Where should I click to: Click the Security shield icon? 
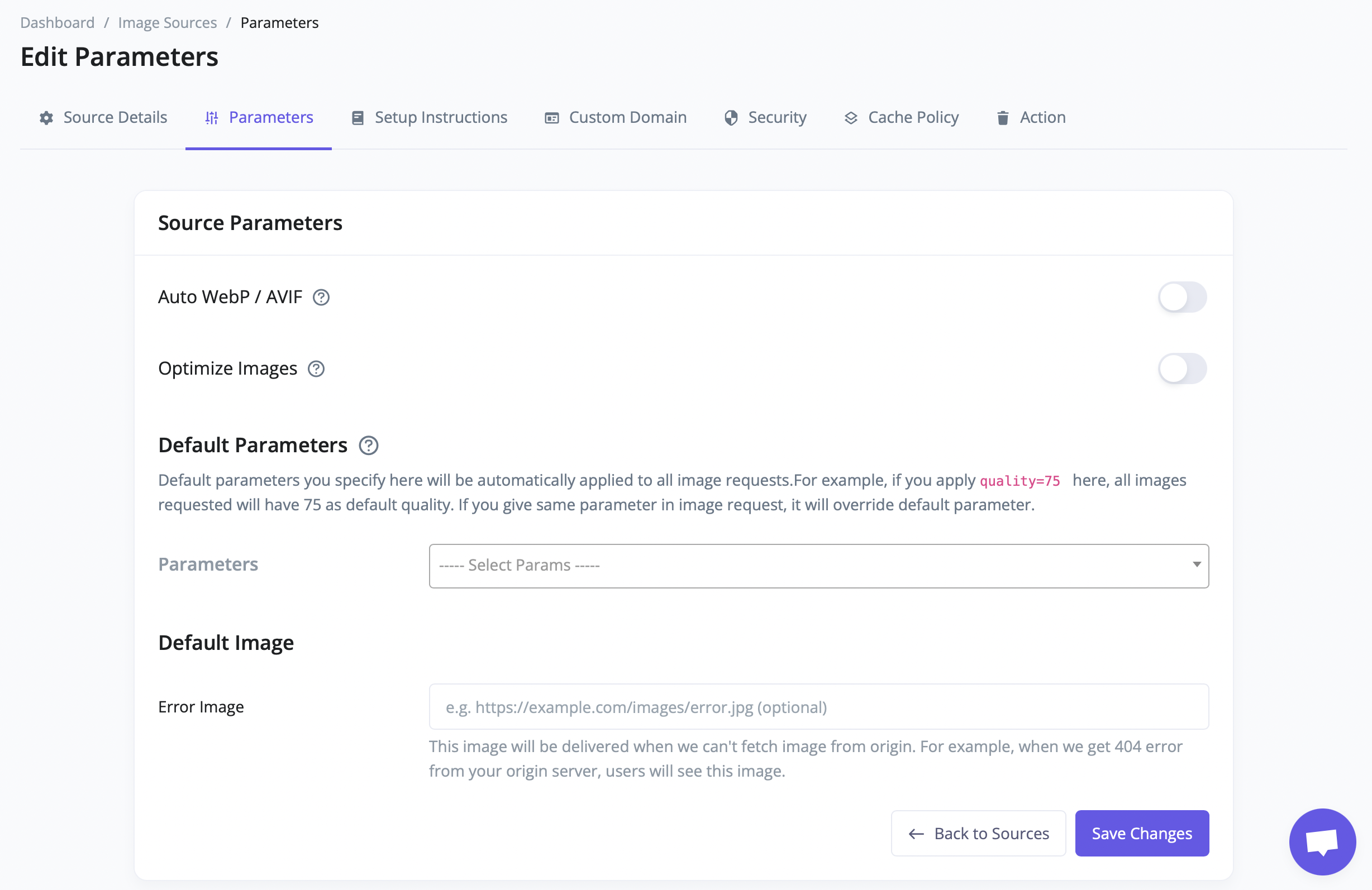pos(731,118)
